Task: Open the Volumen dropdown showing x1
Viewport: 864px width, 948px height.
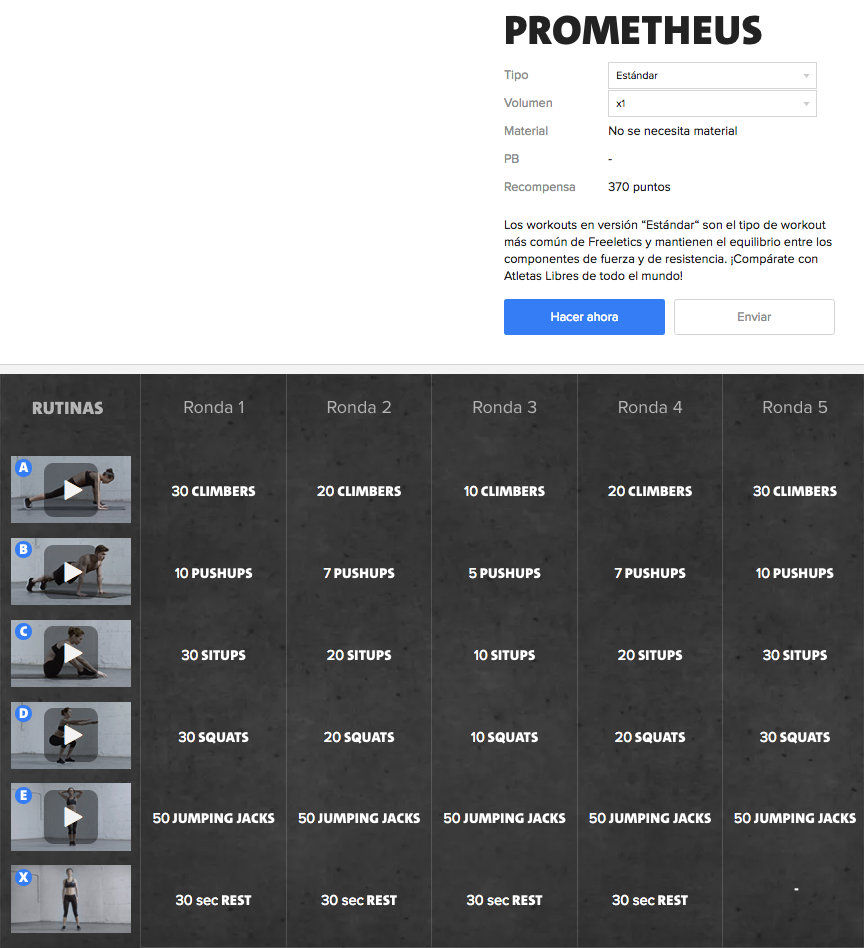Action: point(711,103)
